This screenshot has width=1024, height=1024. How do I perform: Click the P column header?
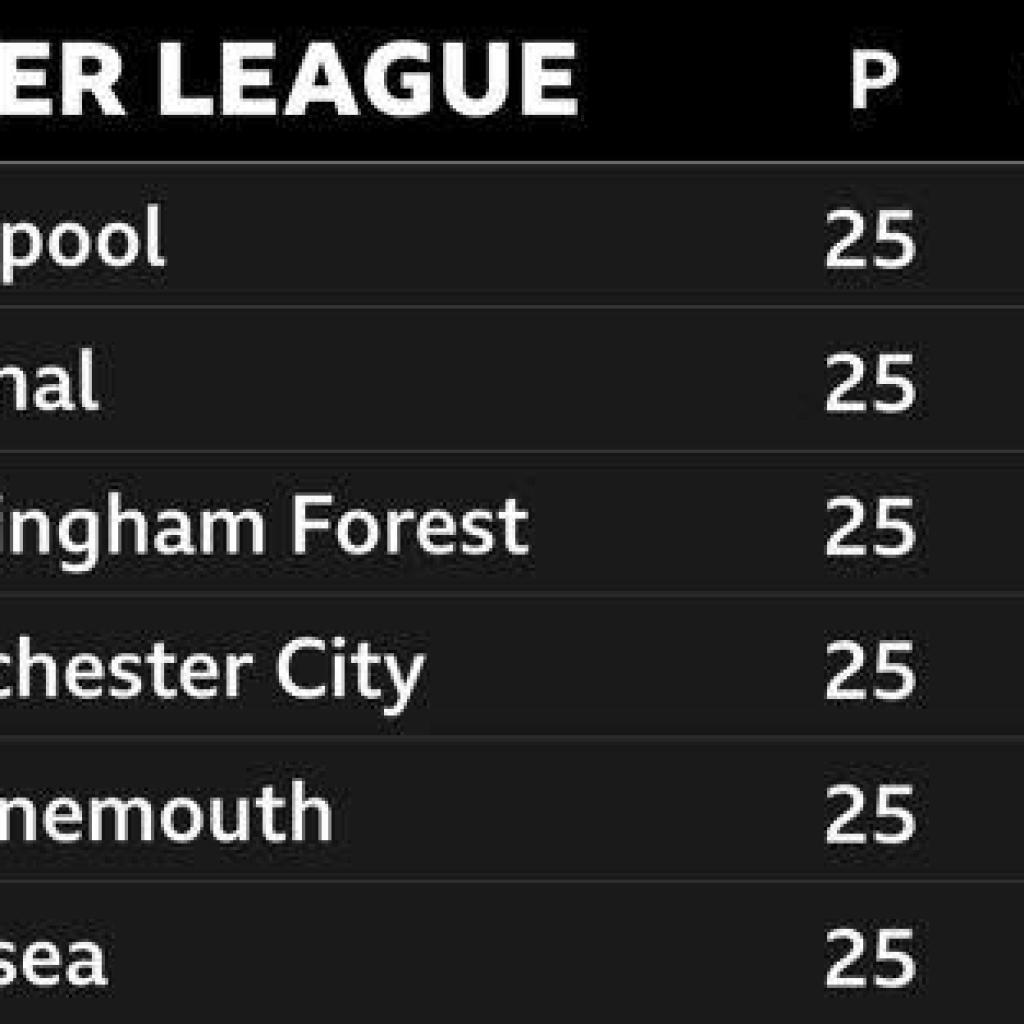[x=872, y=80]
